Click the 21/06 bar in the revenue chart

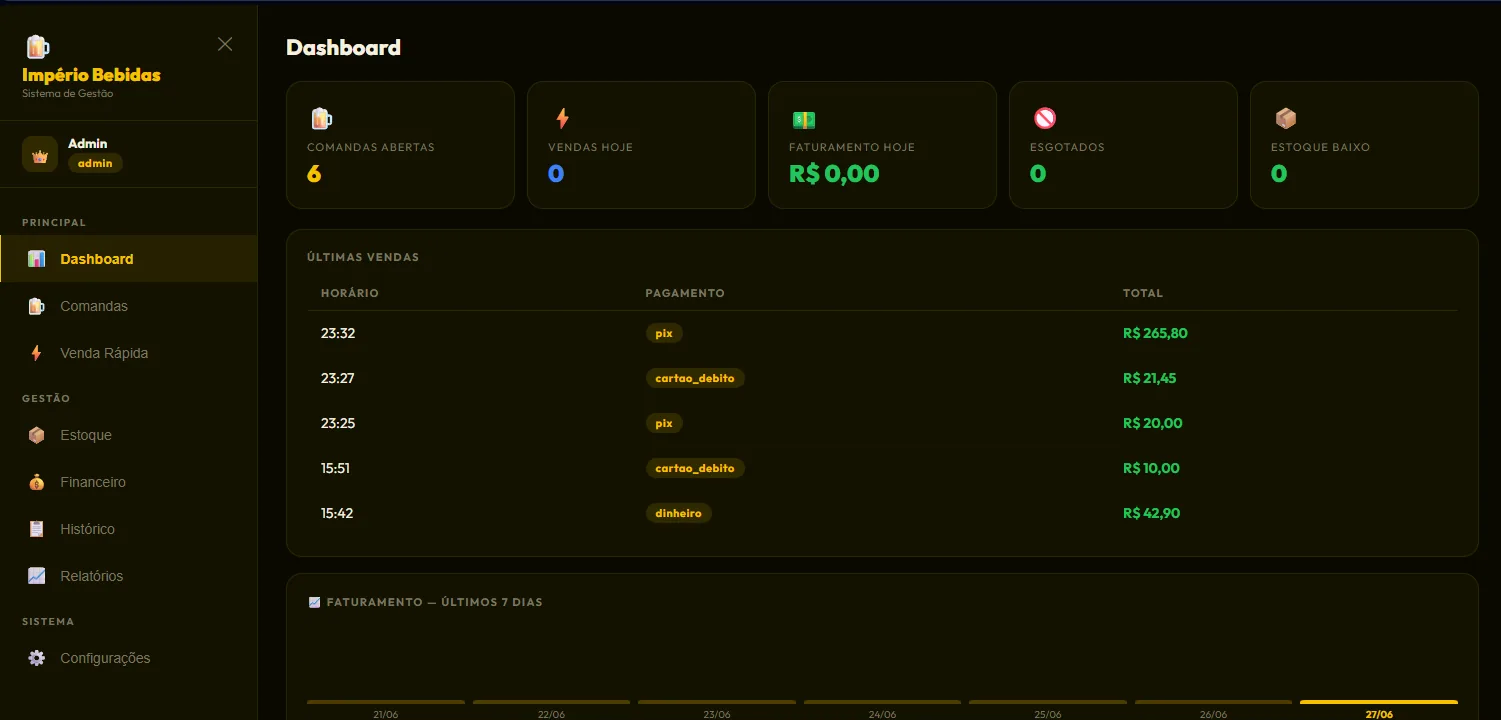386,703
